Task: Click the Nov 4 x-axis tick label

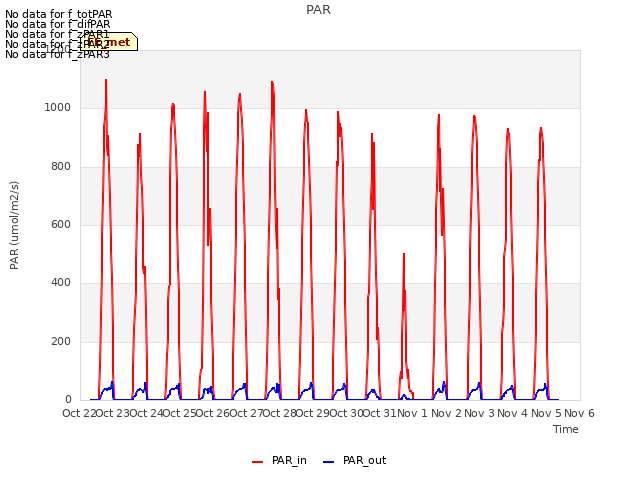Action: (x=513, y=413)
